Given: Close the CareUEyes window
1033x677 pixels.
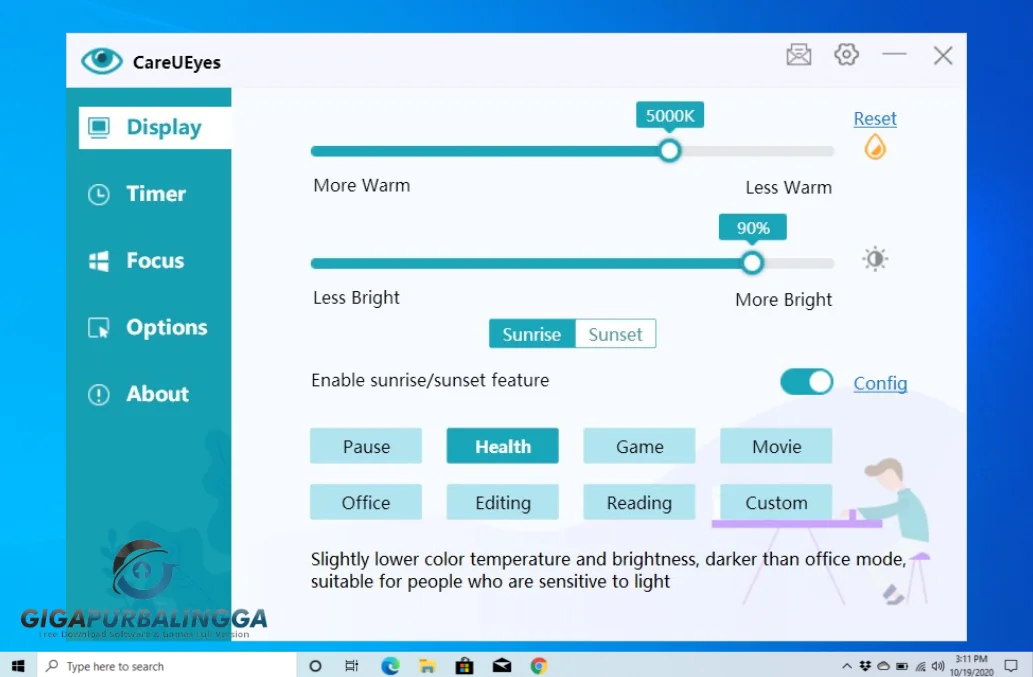Looking at the screenshot, I should (943, 55).
